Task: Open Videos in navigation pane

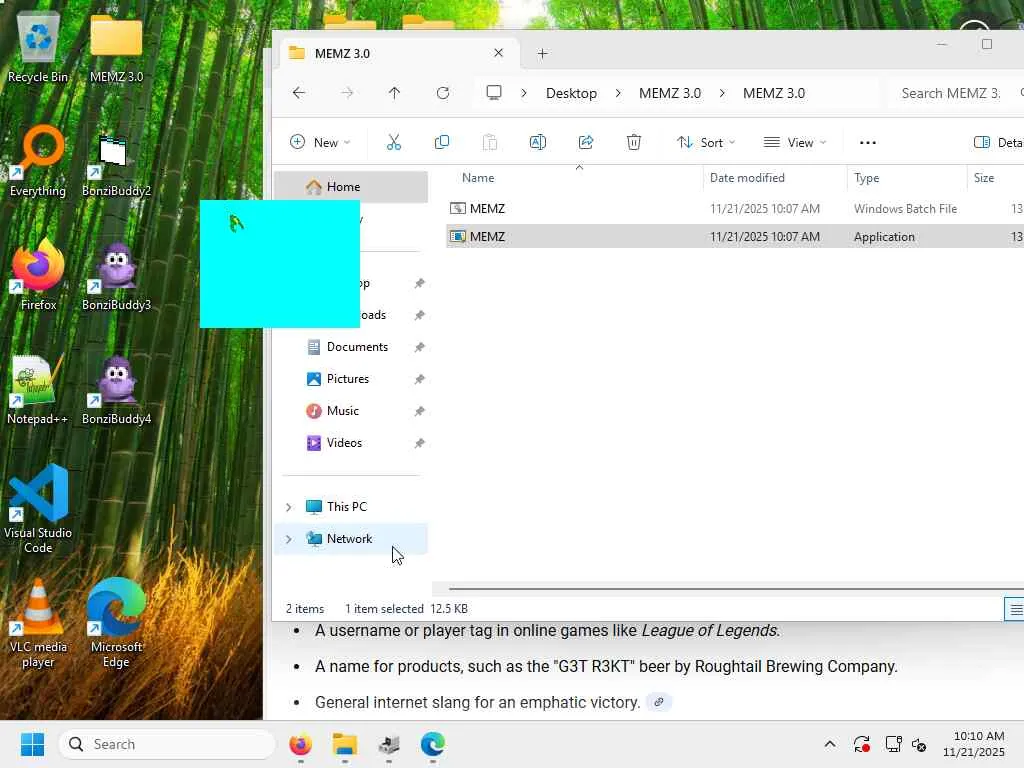Action: [344, 443]
